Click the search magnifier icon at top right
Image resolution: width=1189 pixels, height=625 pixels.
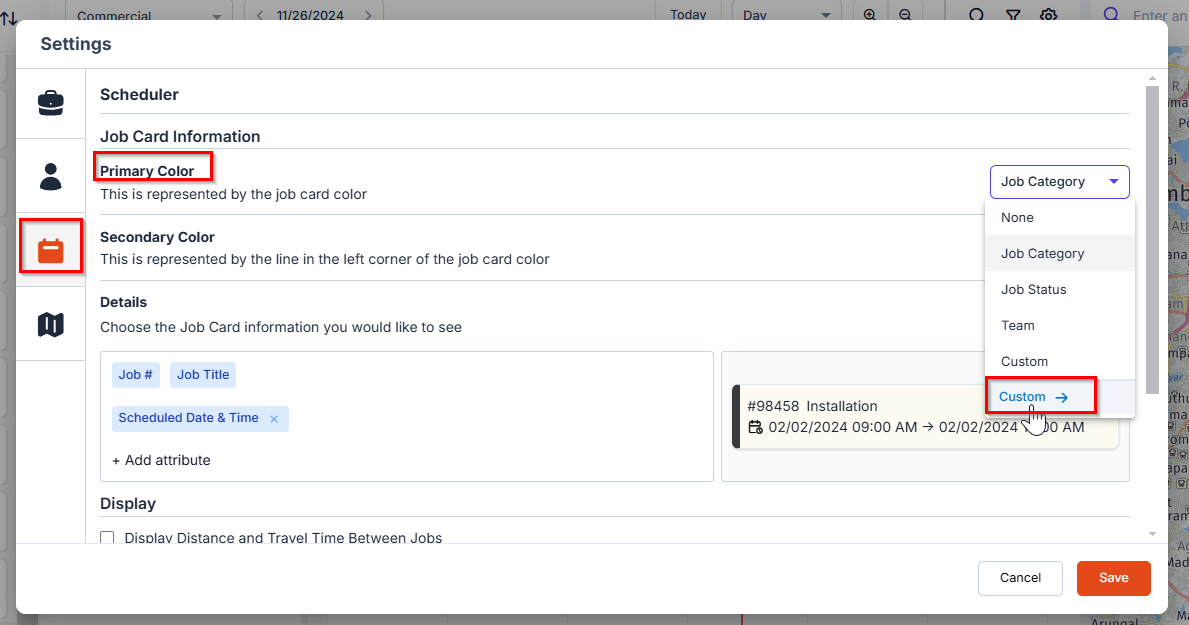pyautogui.click(x=1111, y=14)
